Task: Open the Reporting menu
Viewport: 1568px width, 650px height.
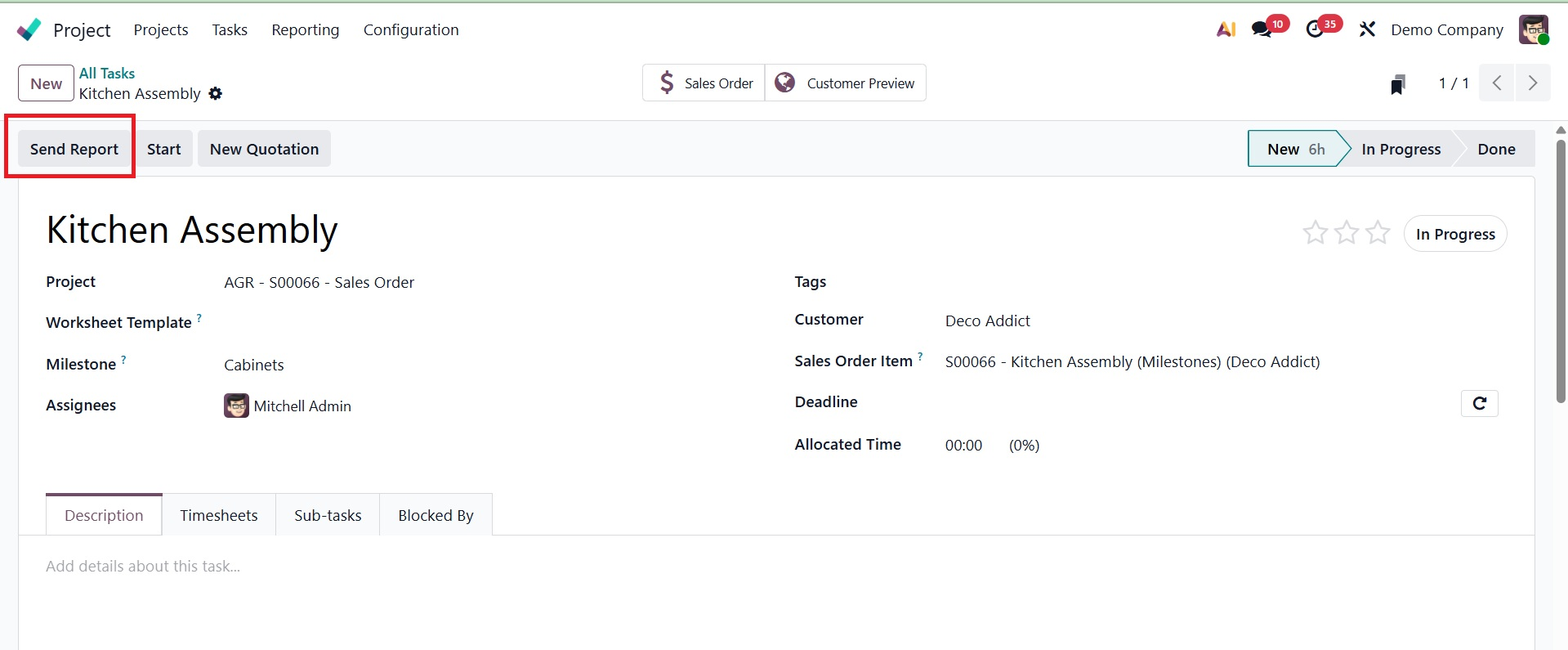Action: [x=305, y=30]
